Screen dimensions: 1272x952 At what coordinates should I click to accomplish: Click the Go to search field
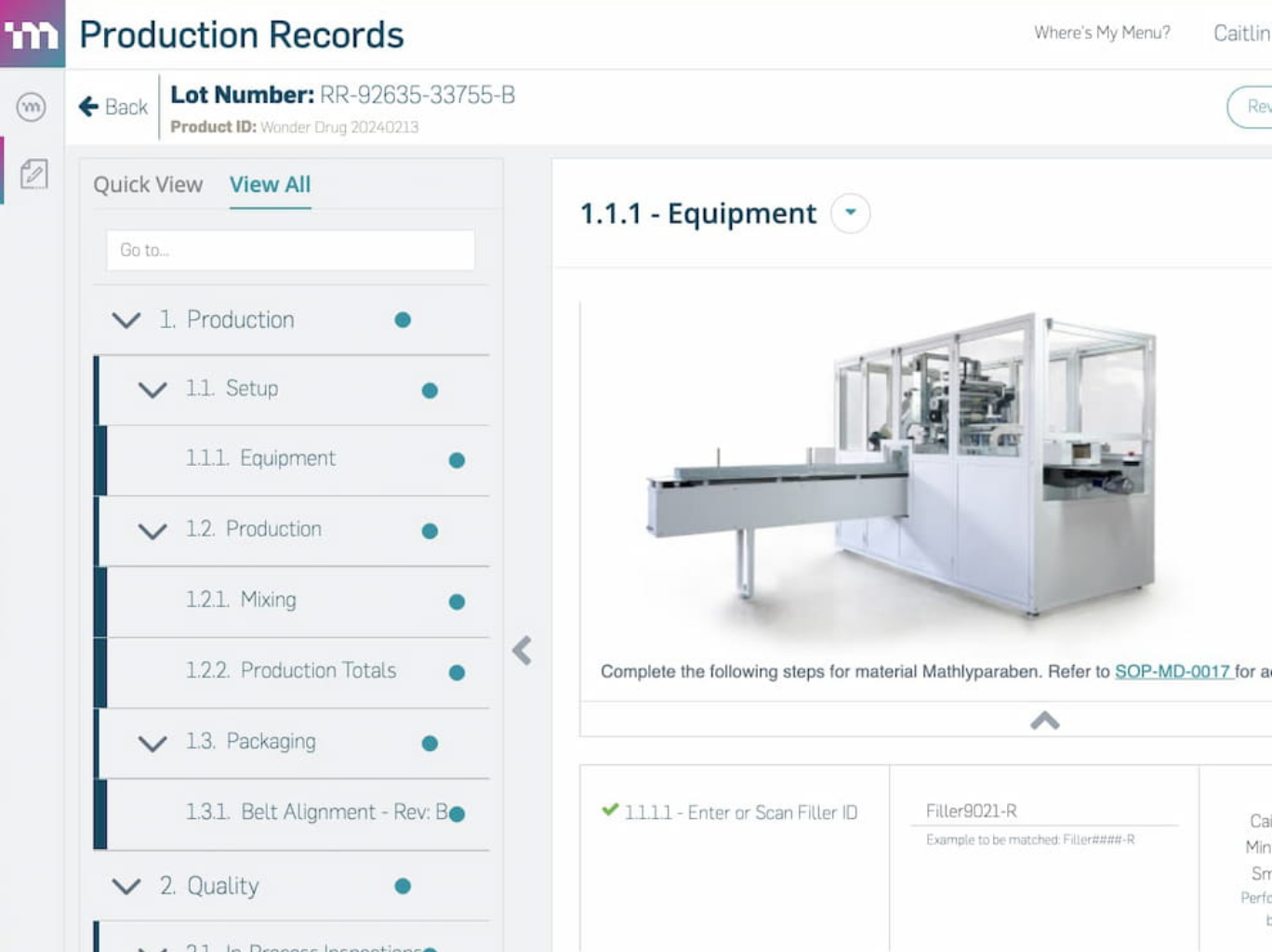[291, 250]
